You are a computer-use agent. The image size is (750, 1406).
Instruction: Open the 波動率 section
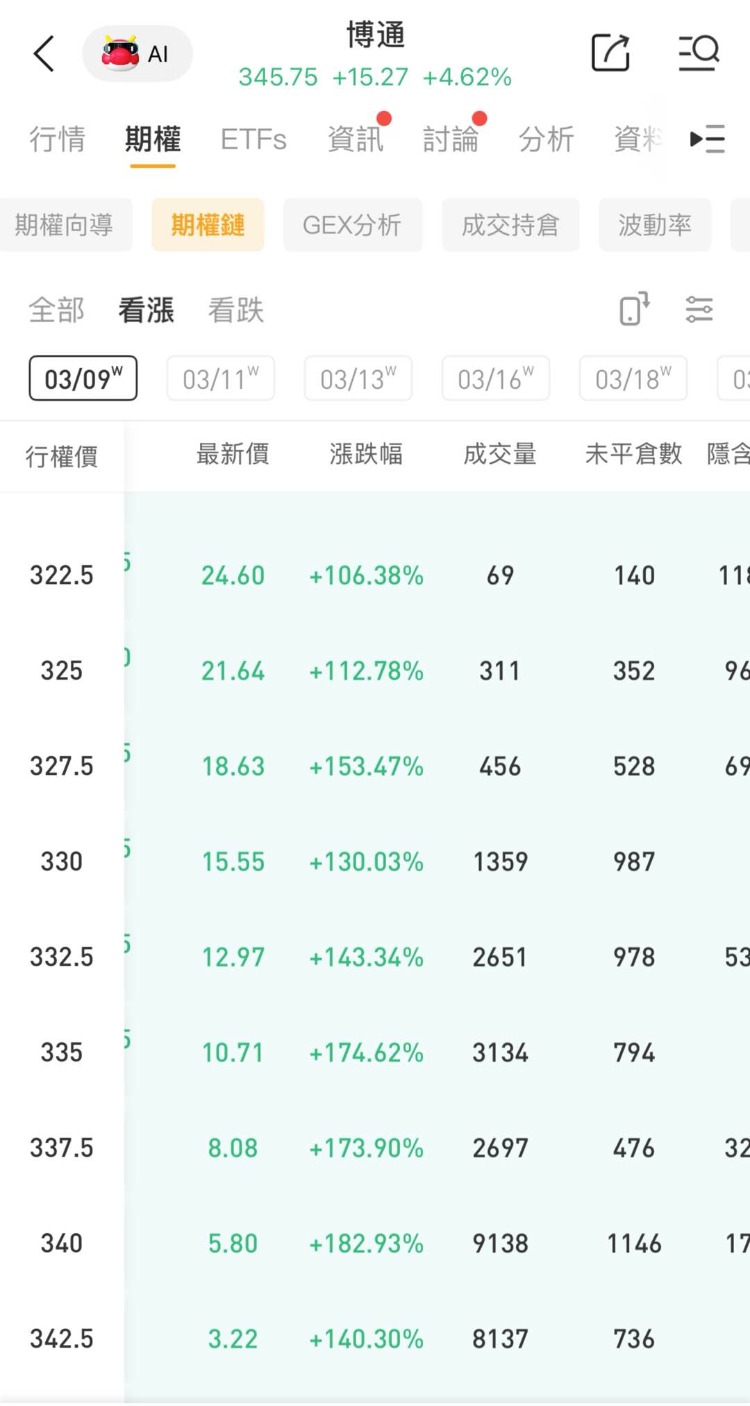[654, 225]
